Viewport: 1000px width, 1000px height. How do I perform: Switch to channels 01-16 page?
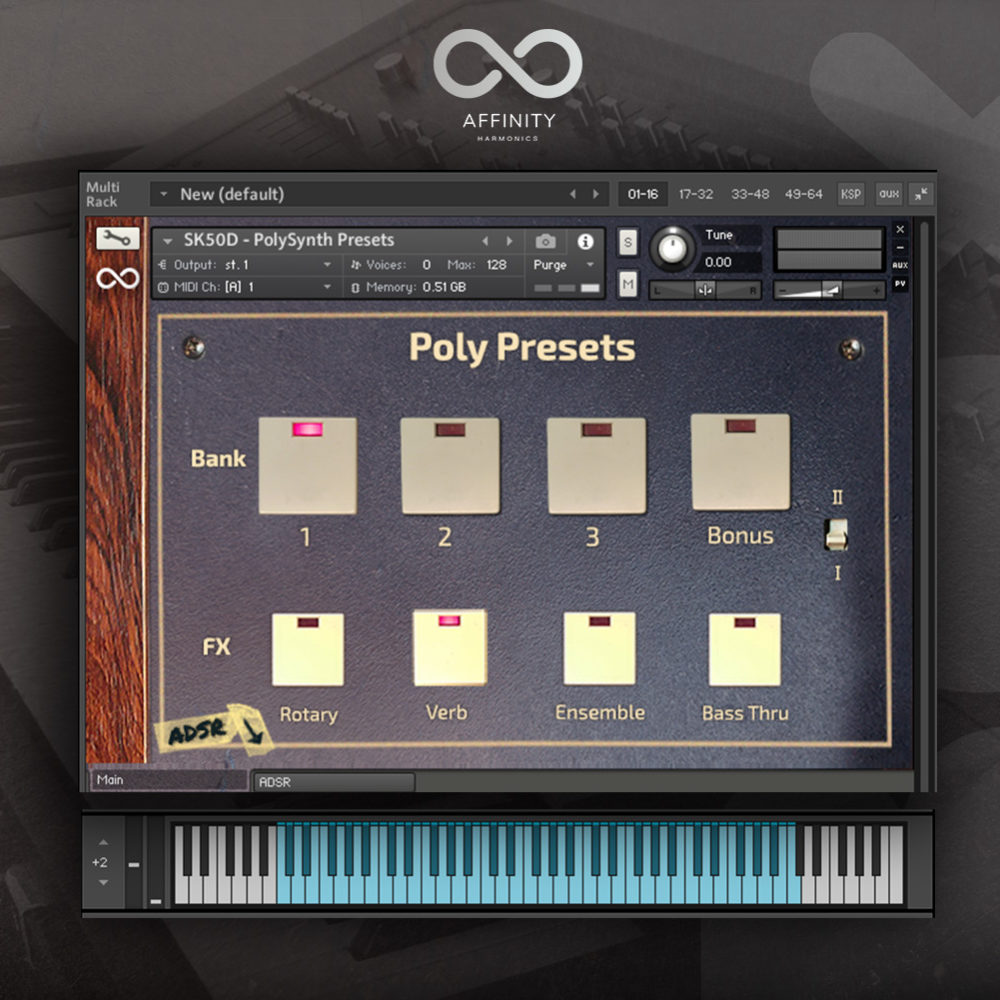[x=642, y=194]
